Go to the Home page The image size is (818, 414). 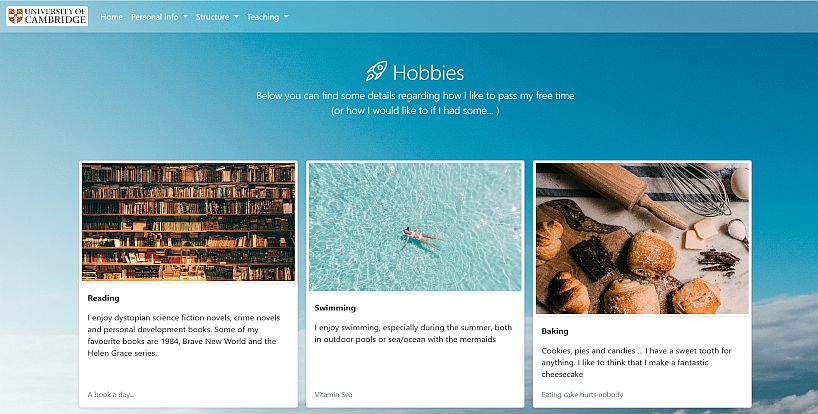112,17
